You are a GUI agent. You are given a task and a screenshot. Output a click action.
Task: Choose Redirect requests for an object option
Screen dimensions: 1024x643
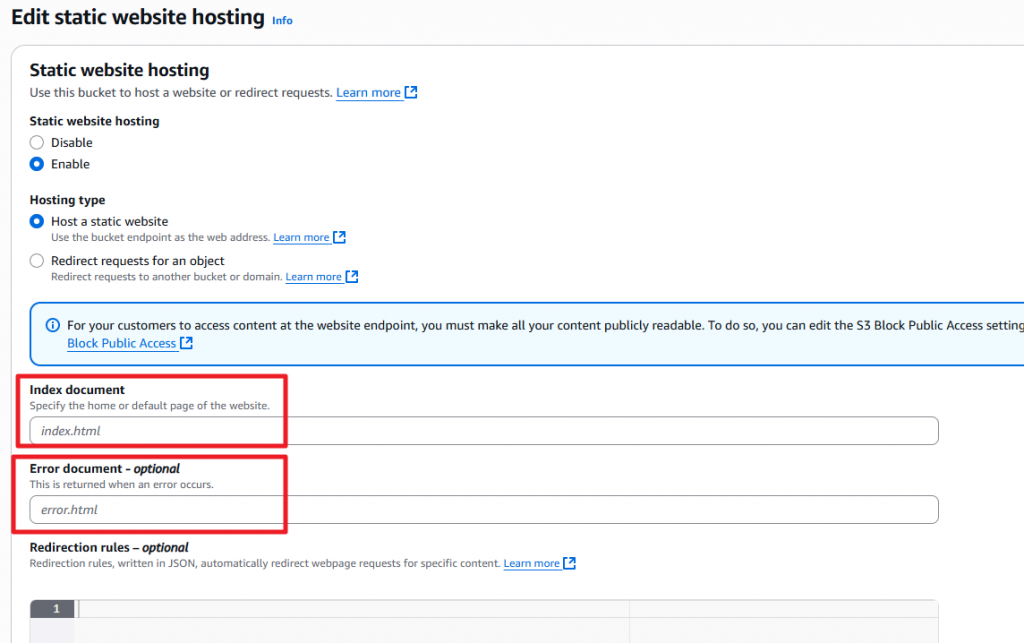(37, 261)
